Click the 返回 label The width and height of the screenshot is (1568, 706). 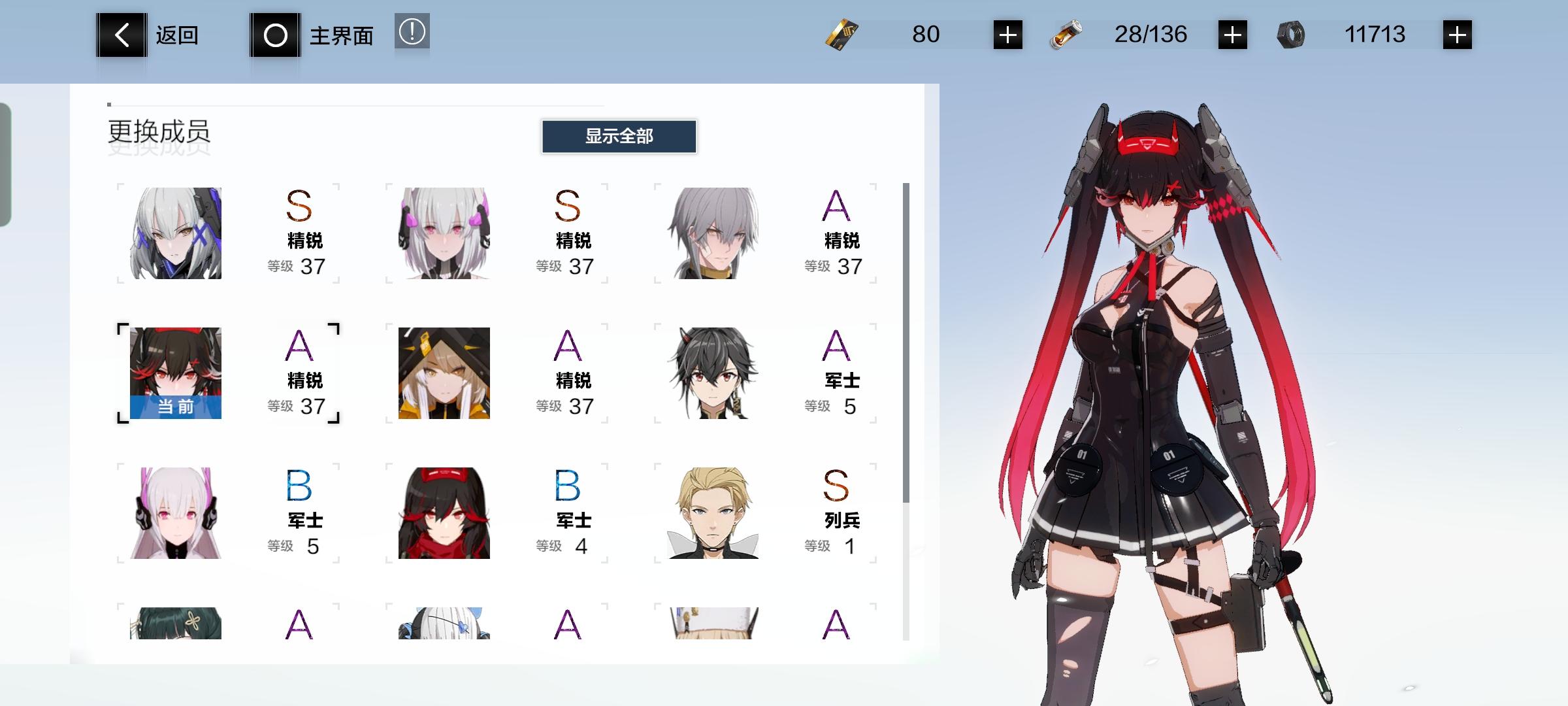click(177, 35)
